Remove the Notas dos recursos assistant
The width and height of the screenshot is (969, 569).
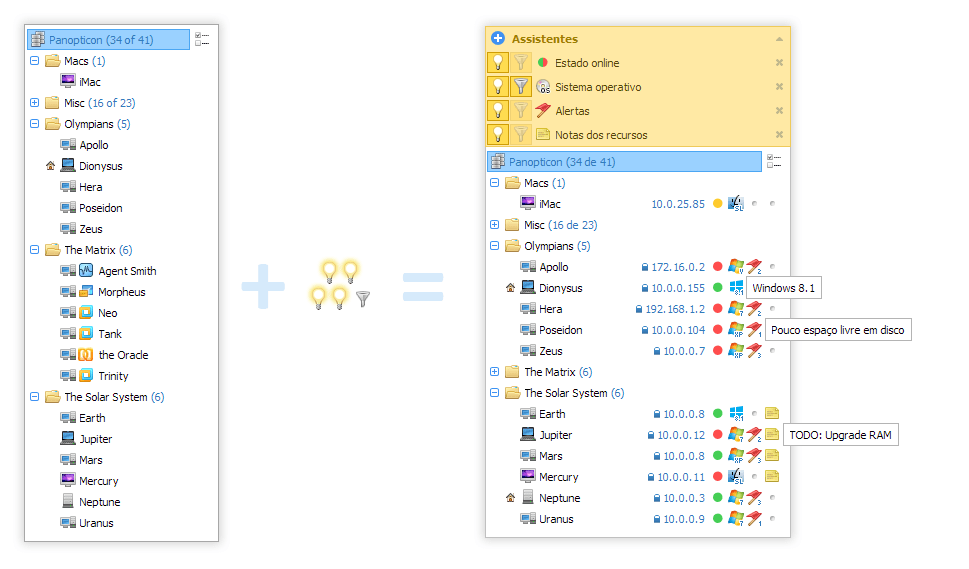[779, 135]
